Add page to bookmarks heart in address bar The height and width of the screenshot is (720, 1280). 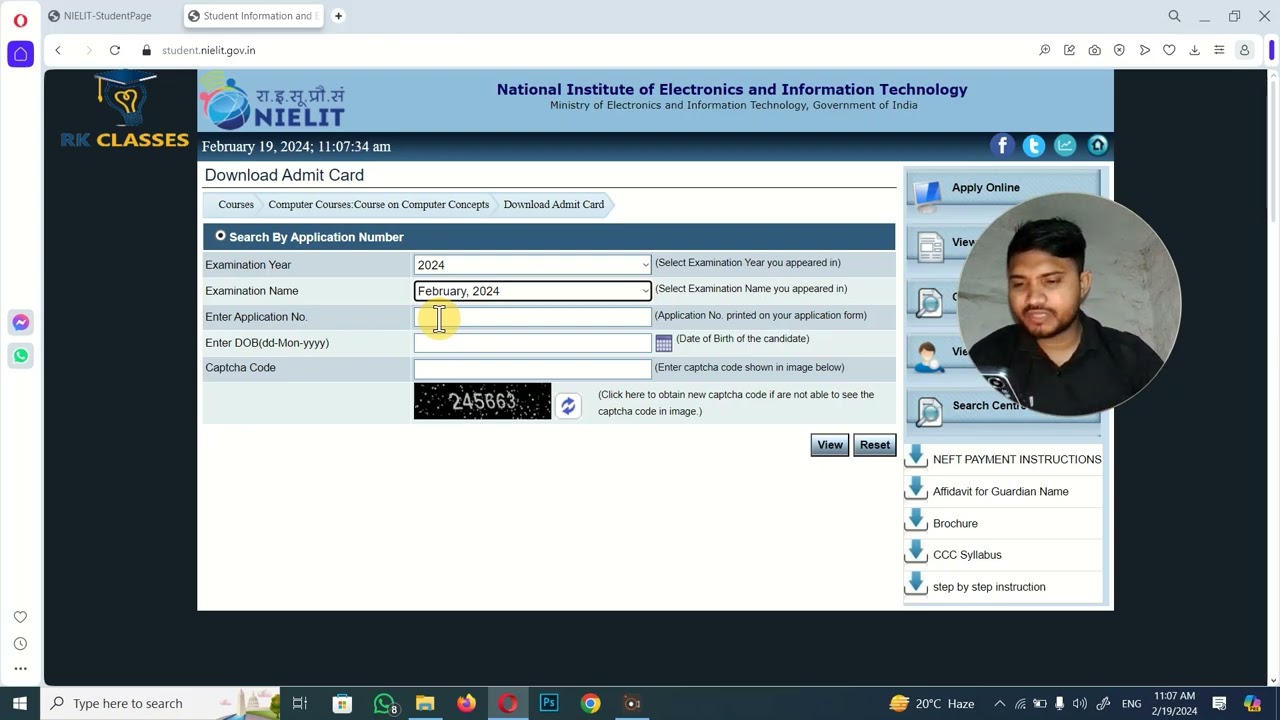click(x=1169, y=50)
